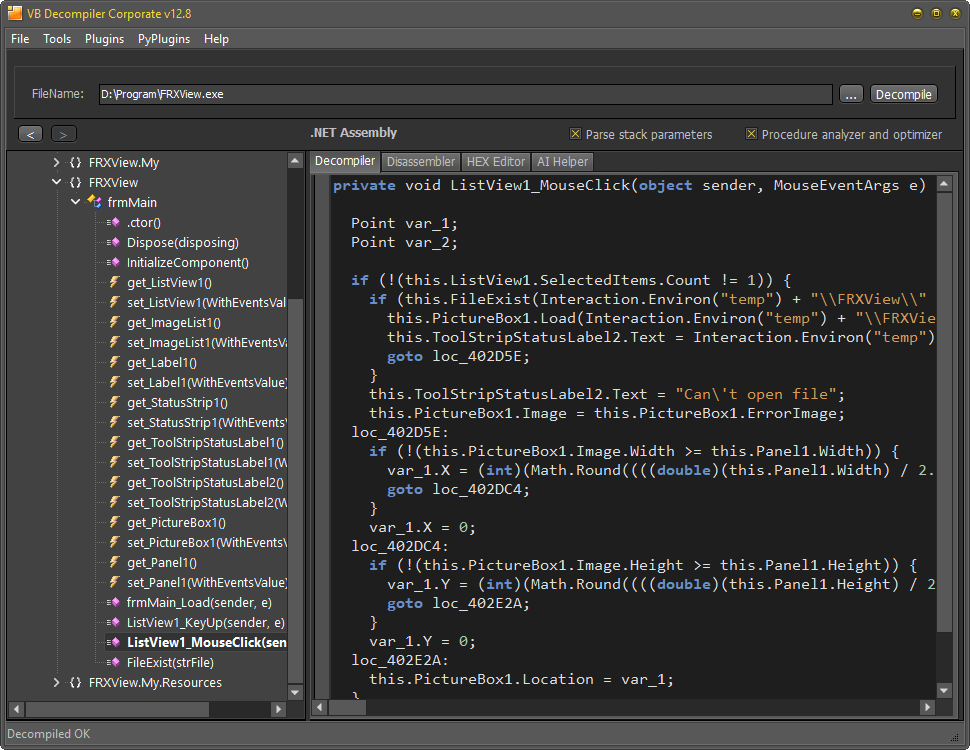The height and width of the screenshot is (750, 970).
Task: Click the browse ... button
Action: (x=851, y=94)
